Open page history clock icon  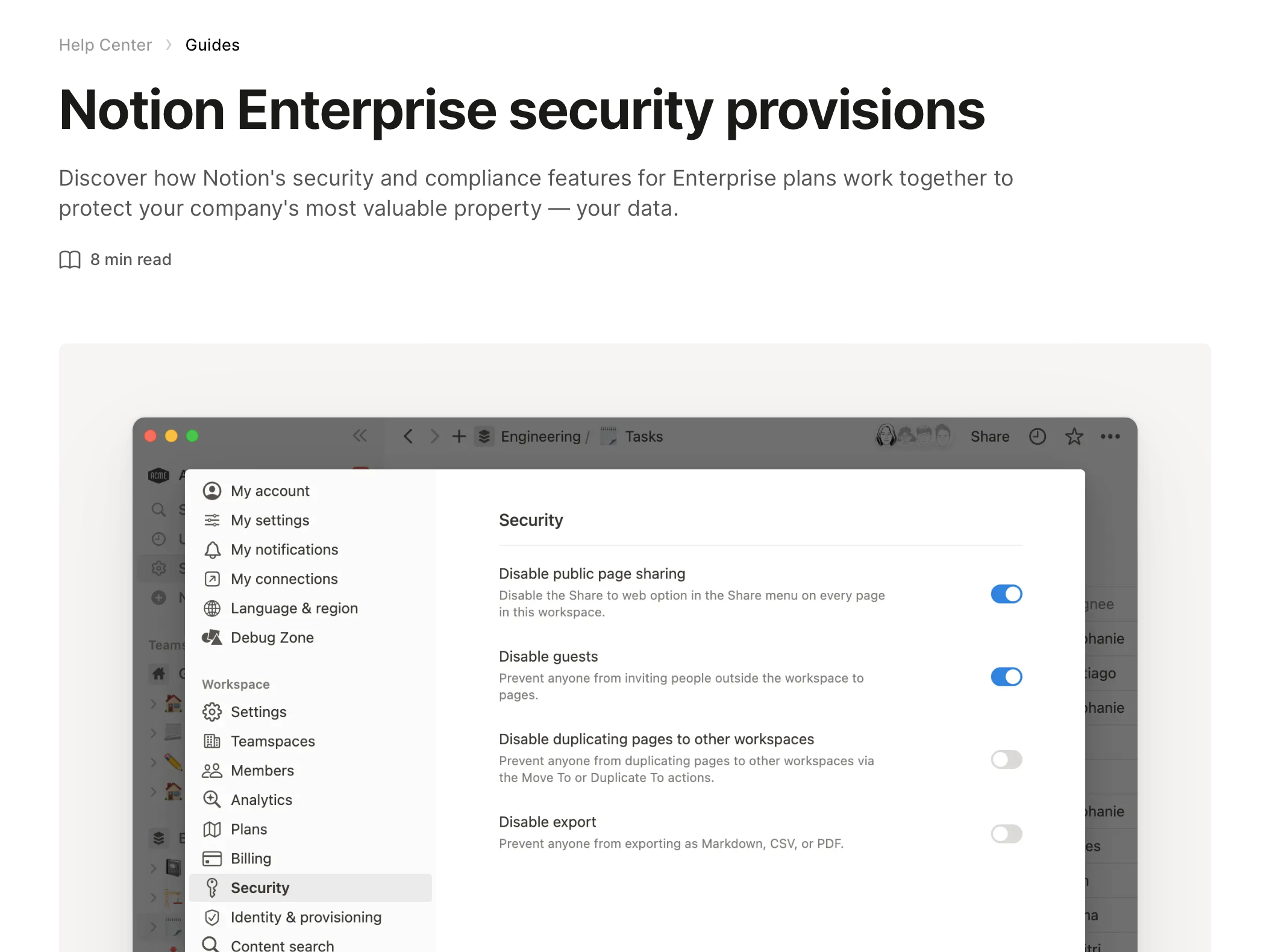tap(1037, 436)
